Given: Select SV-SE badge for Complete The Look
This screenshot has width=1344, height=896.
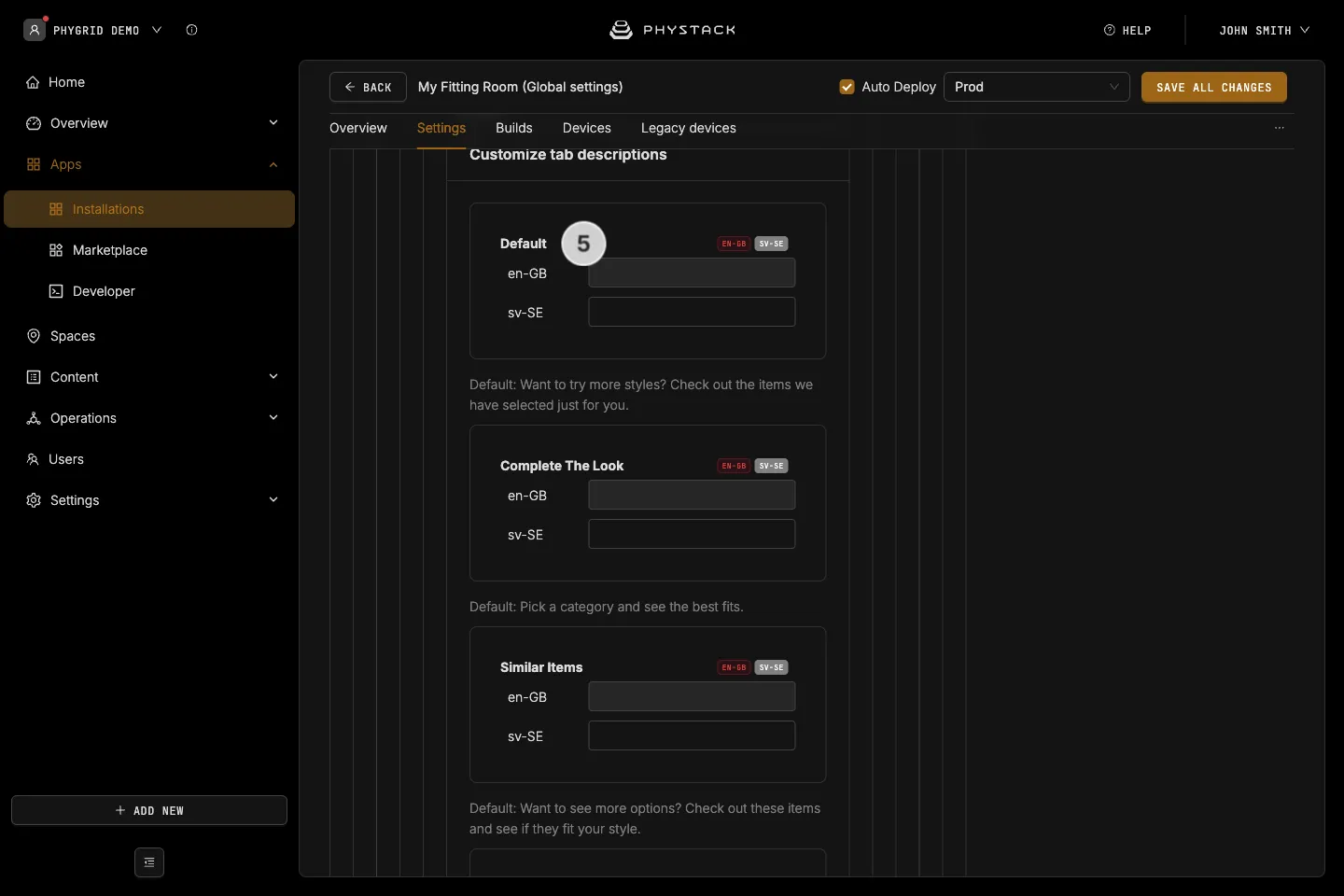Looking at the screenshot, I should 771,466.
